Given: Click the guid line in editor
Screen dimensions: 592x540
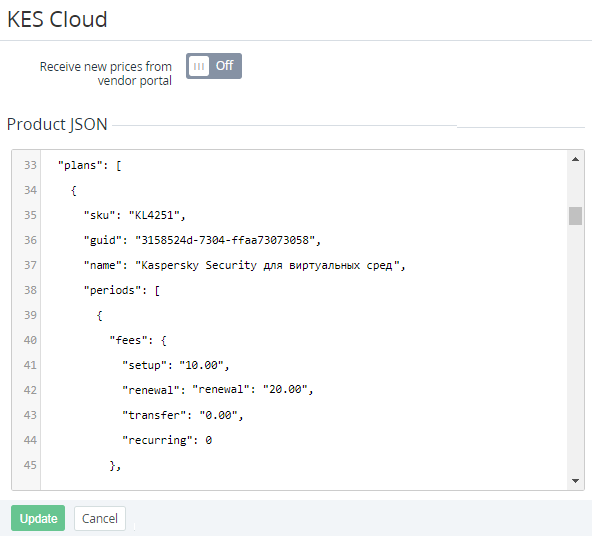Looking at the screenshot, I should coord(202,240).
